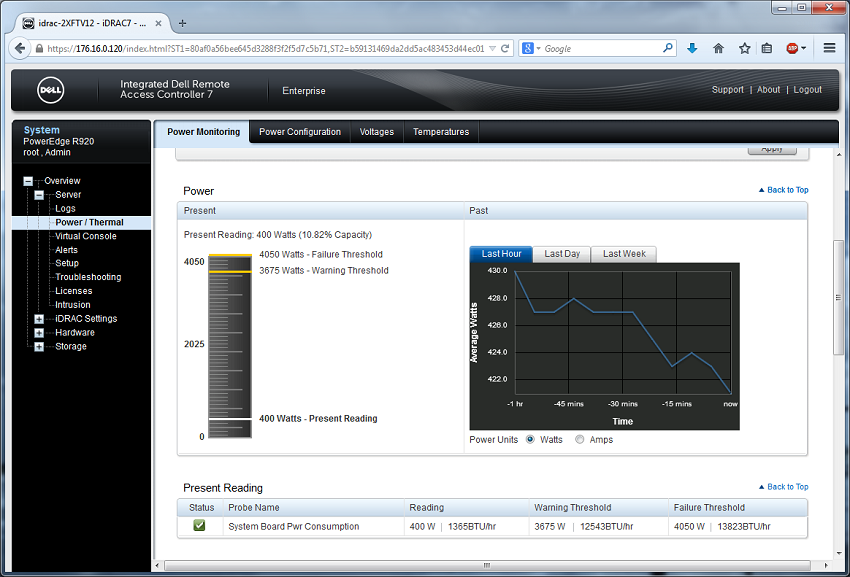Click the System Board Pwr Consumption probe name
850x577 pixels.
(x=293, y=527)
